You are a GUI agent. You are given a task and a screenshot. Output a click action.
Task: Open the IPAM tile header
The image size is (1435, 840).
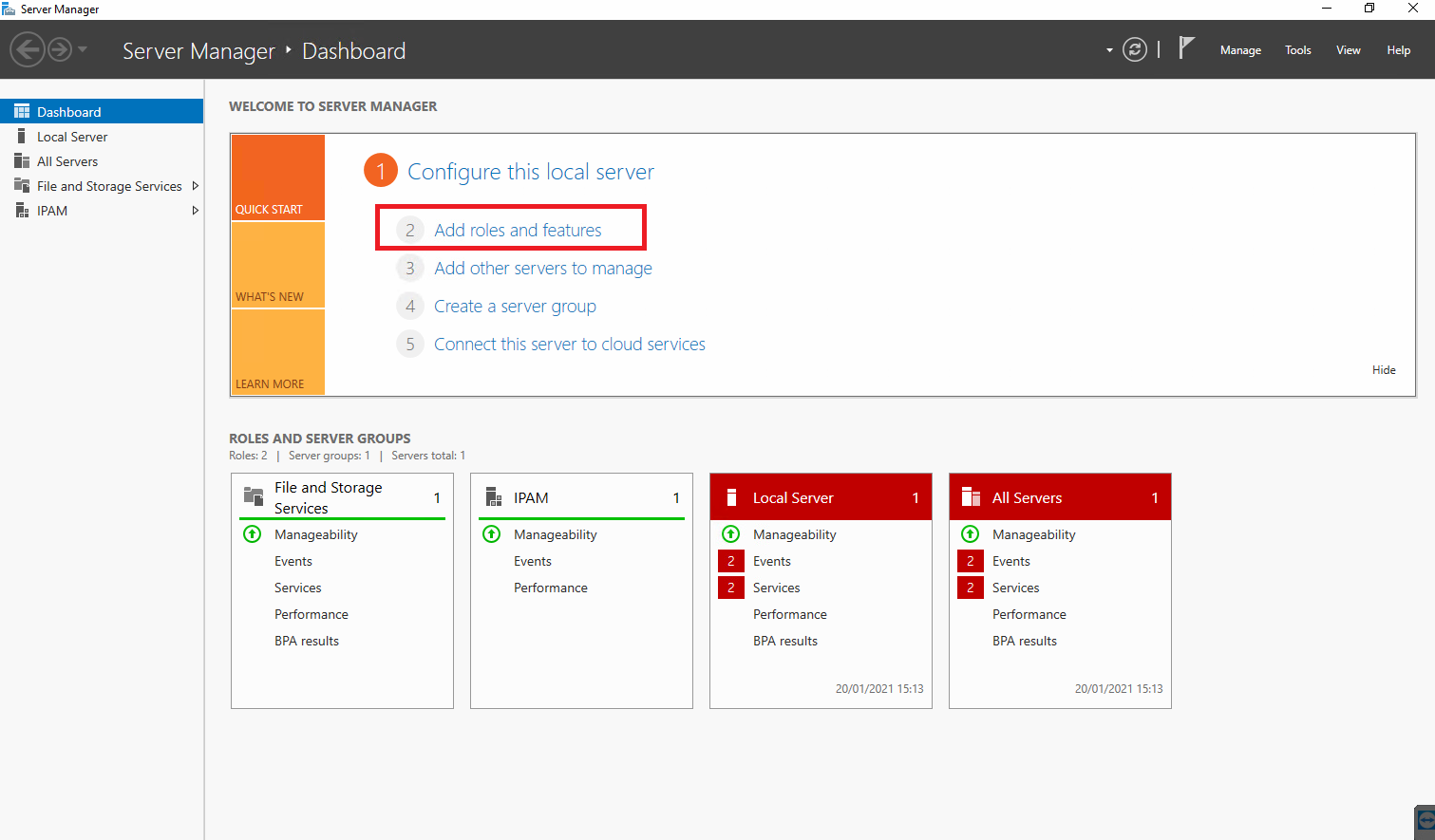pos(581,497)
